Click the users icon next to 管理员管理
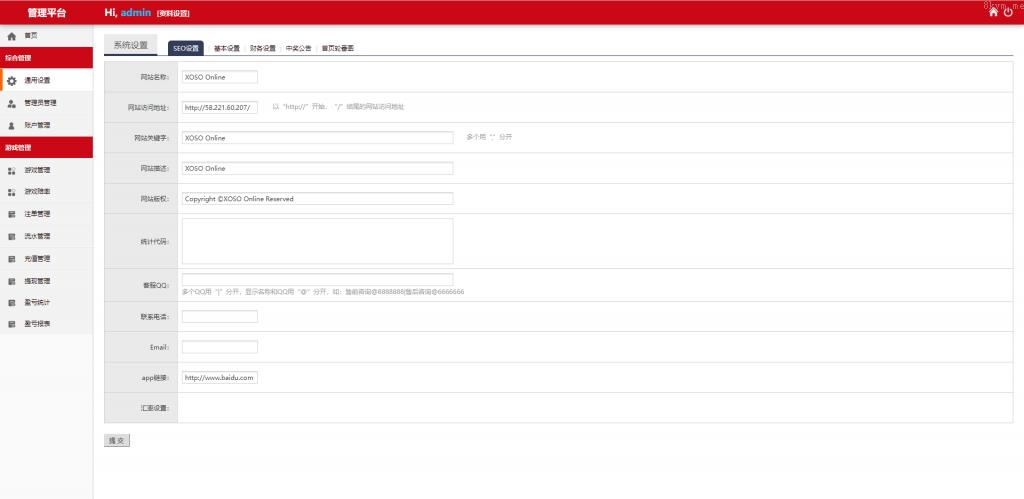Image resolution: width=1024 pixels, height=499 pixels. (12, 103)
